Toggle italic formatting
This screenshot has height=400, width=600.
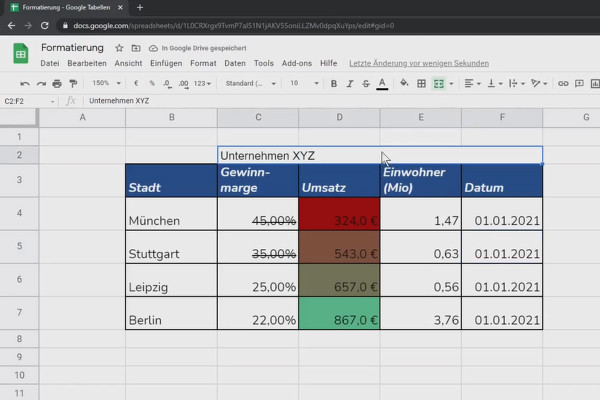(350, 83)
